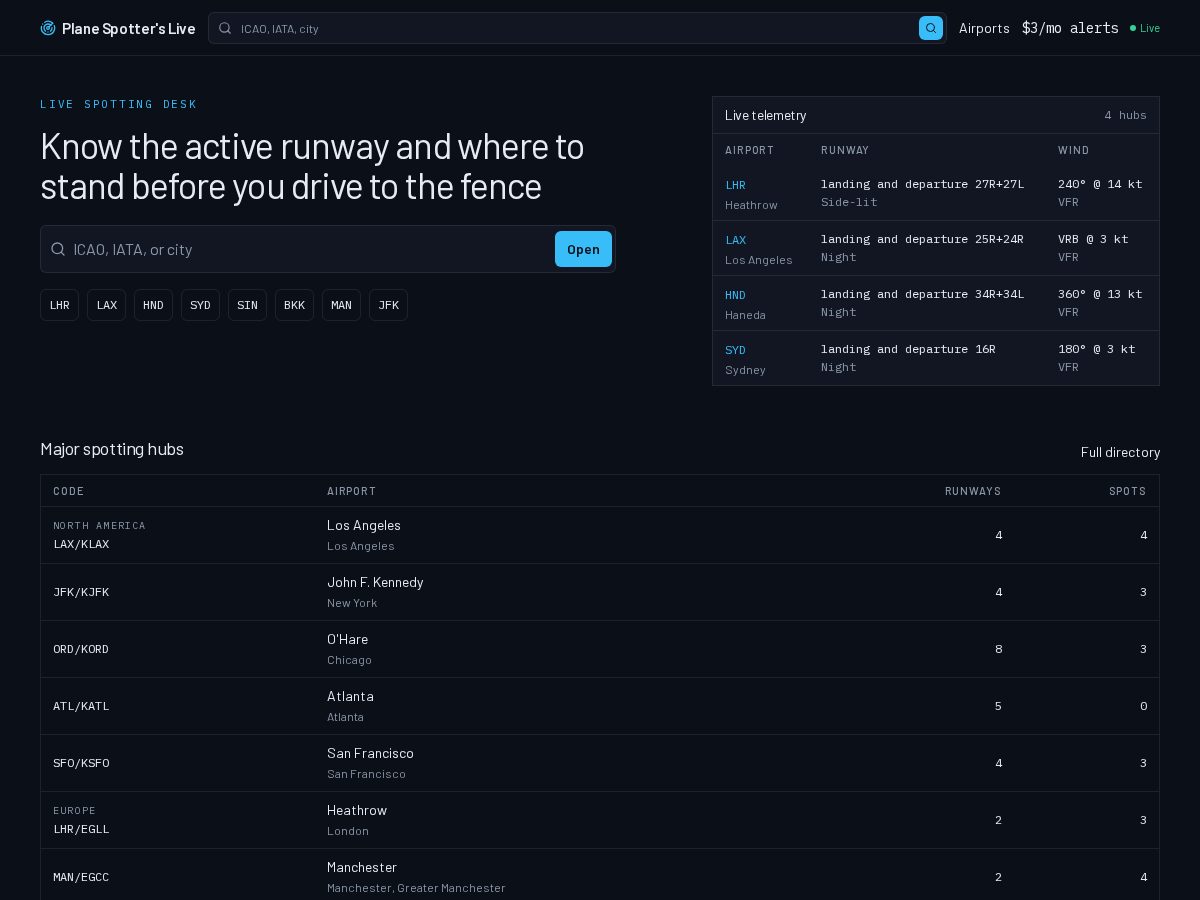Click the '180° @ 3 kt' wind value
Image resolution: width=1200 pixels, height=900 pixels.
point(1096,349)
